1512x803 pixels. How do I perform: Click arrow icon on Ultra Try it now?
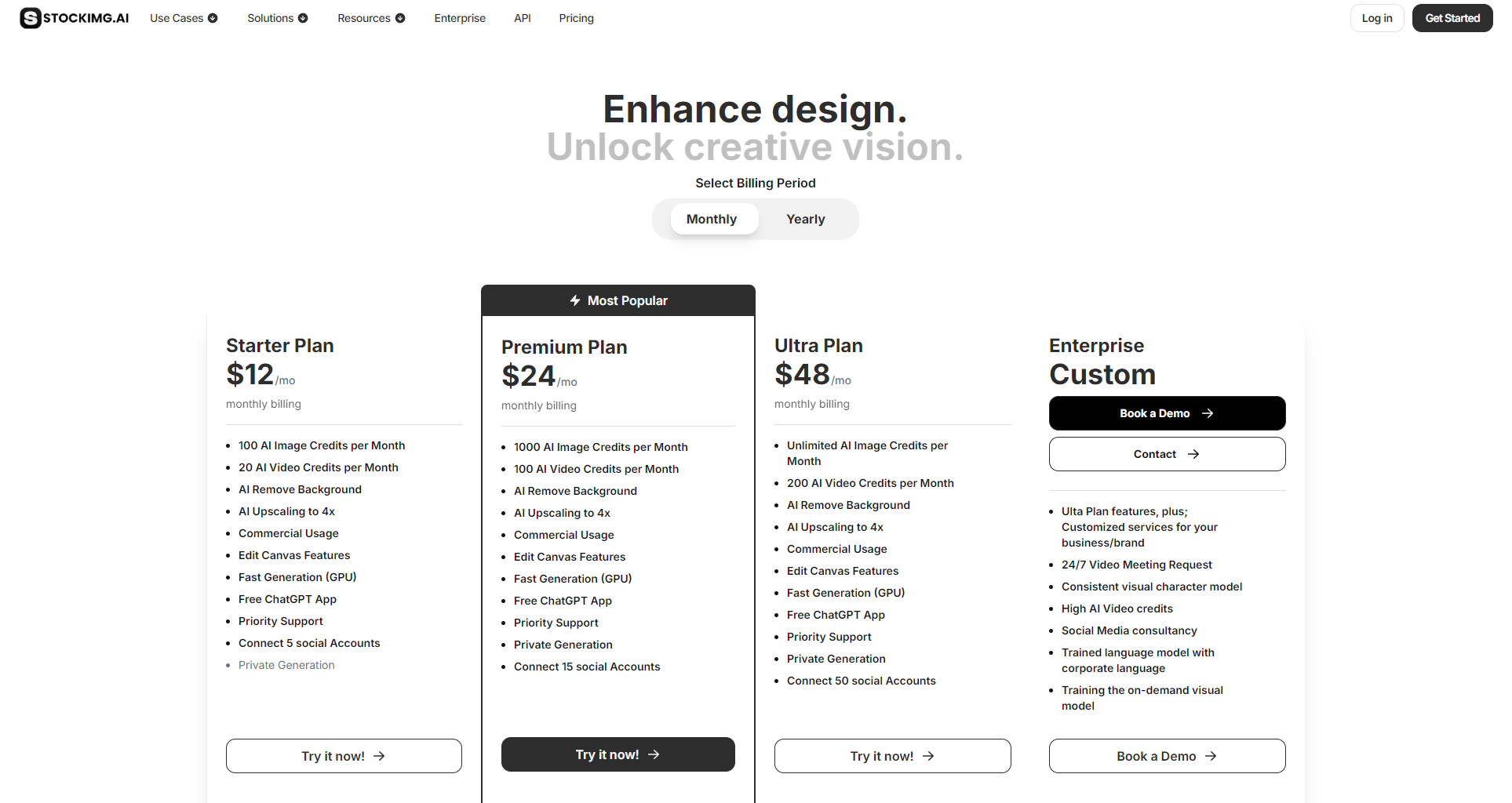click(928, 756)
